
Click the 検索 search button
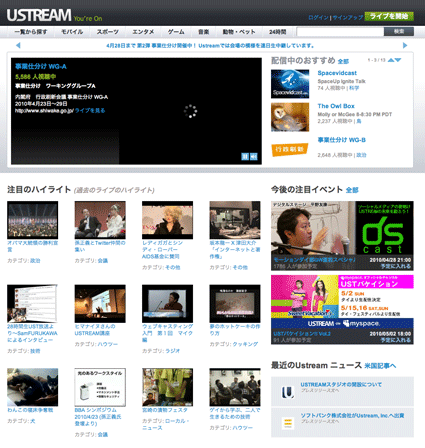399,32
